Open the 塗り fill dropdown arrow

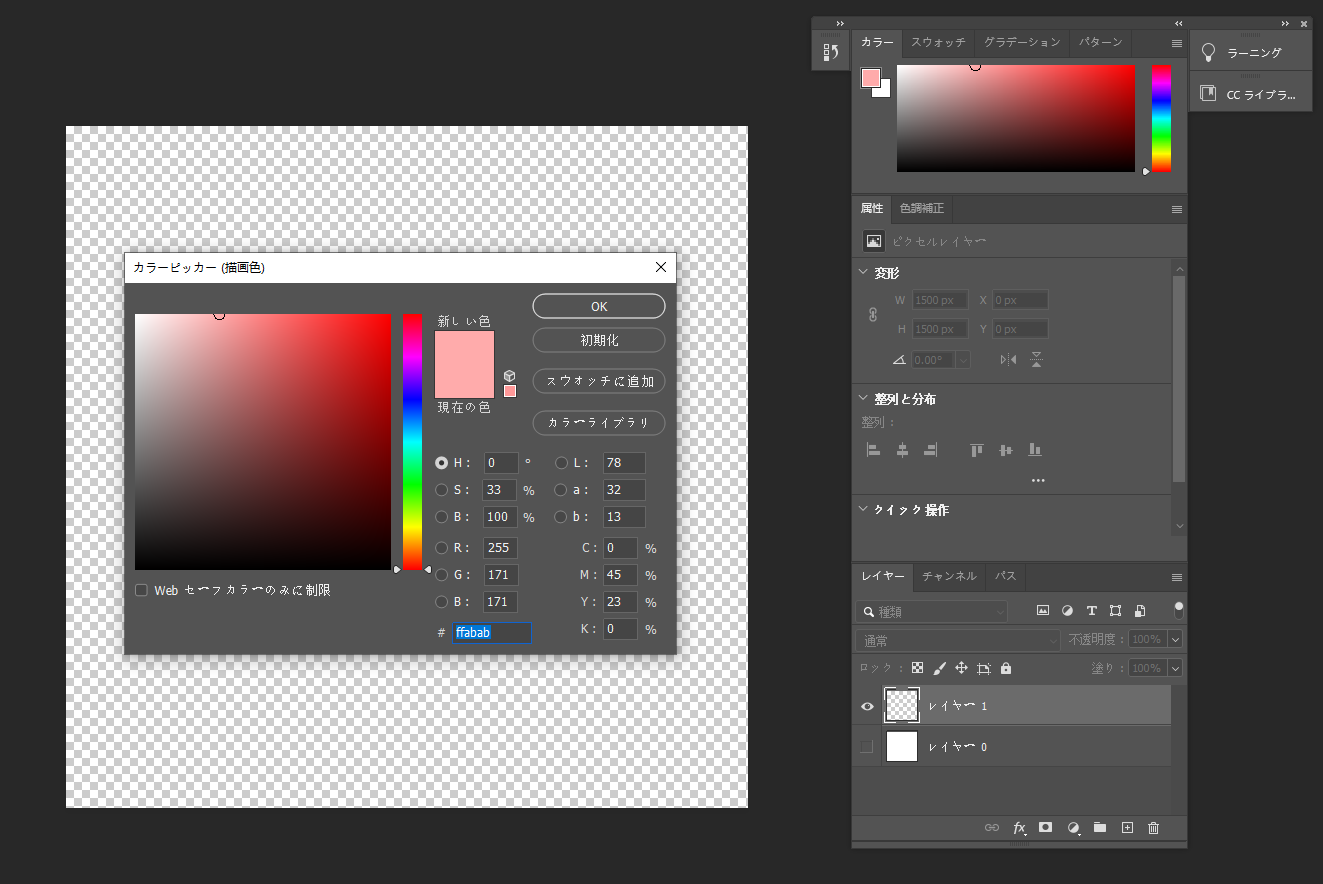tap(1175, 668)
